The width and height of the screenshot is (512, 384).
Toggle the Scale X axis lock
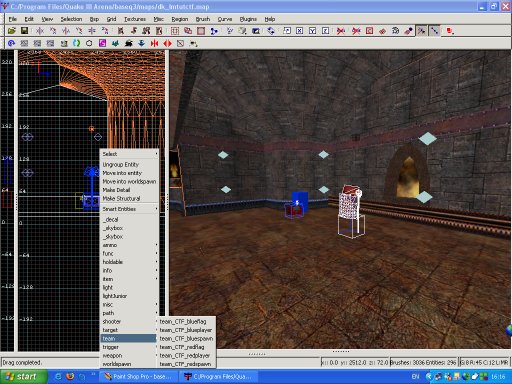pyautogui.click(x=300, y=31)
